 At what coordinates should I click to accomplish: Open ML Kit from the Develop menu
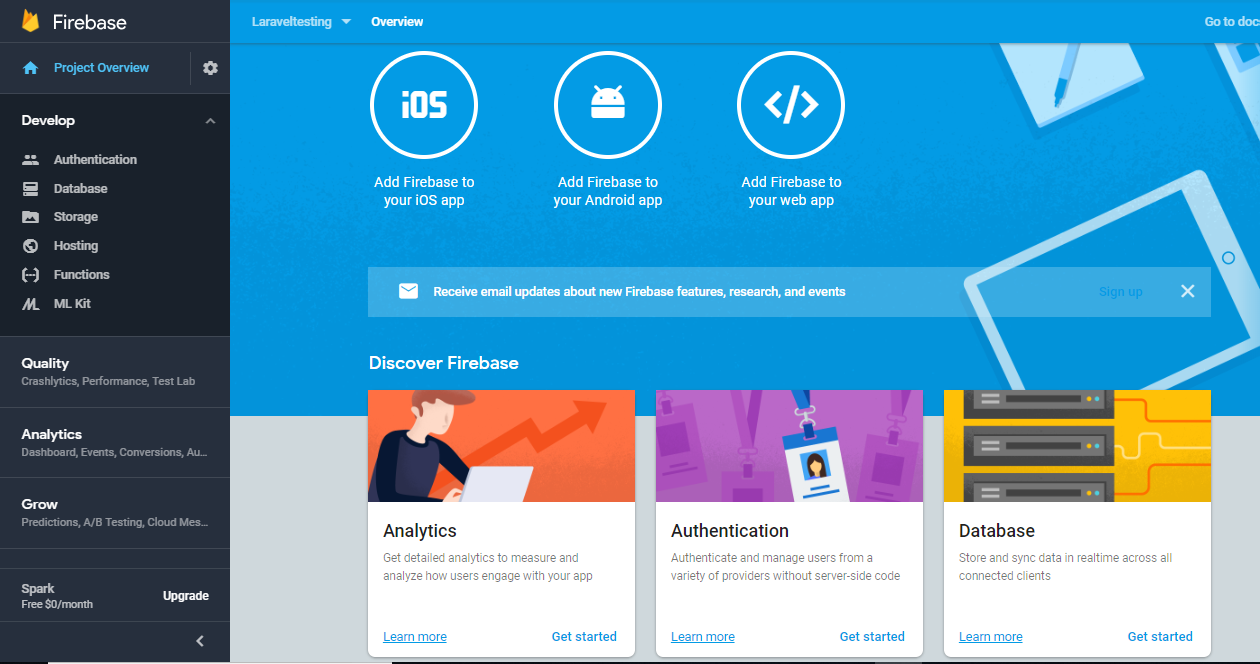pos(72,304)
